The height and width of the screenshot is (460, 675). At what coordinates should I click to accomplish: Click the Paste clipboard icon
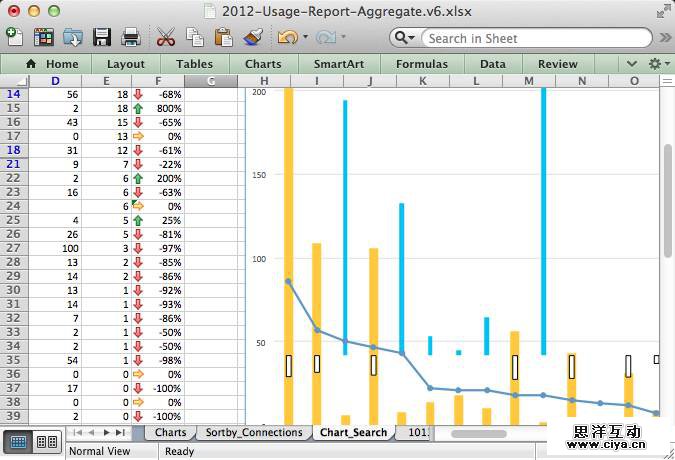click(224, 37)
